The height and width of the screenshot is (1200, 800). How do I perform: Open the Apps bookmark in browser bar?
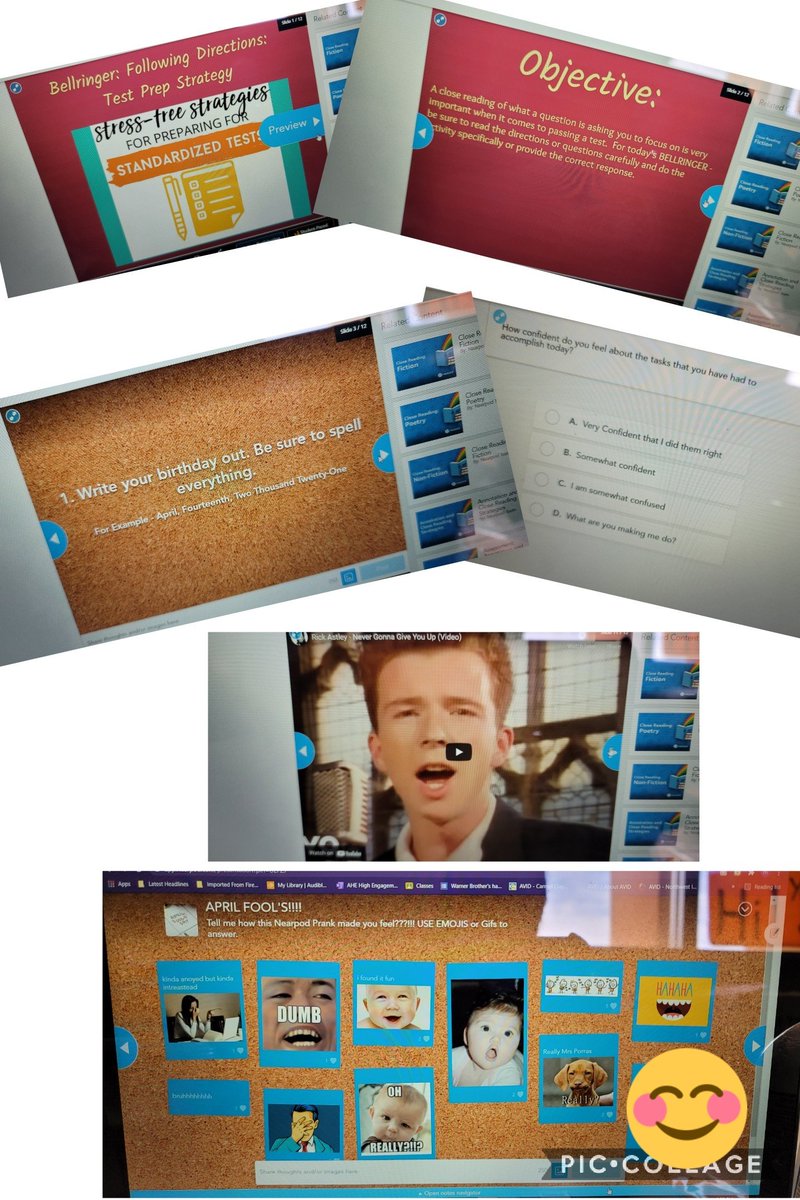point(118,884)
